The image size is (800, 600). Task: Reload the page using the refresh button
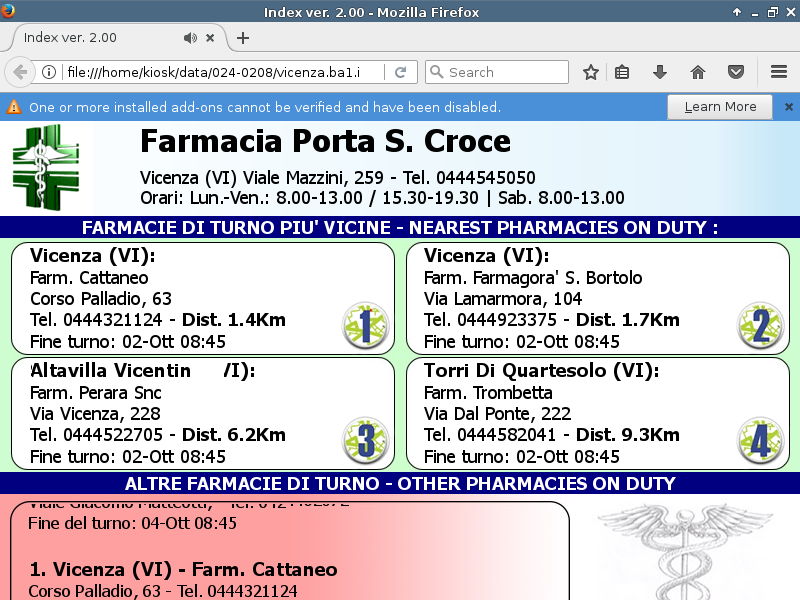400,72
